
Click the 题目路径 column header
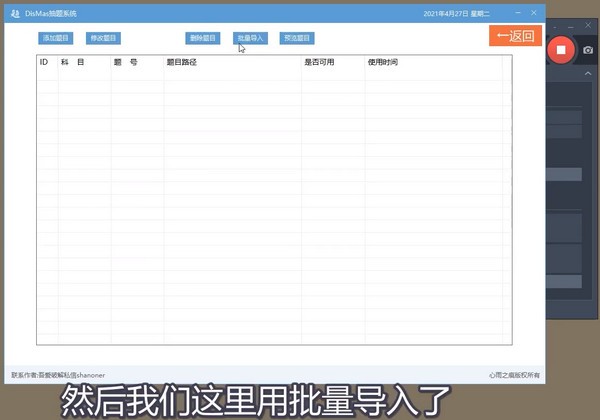tap(233, 62)
